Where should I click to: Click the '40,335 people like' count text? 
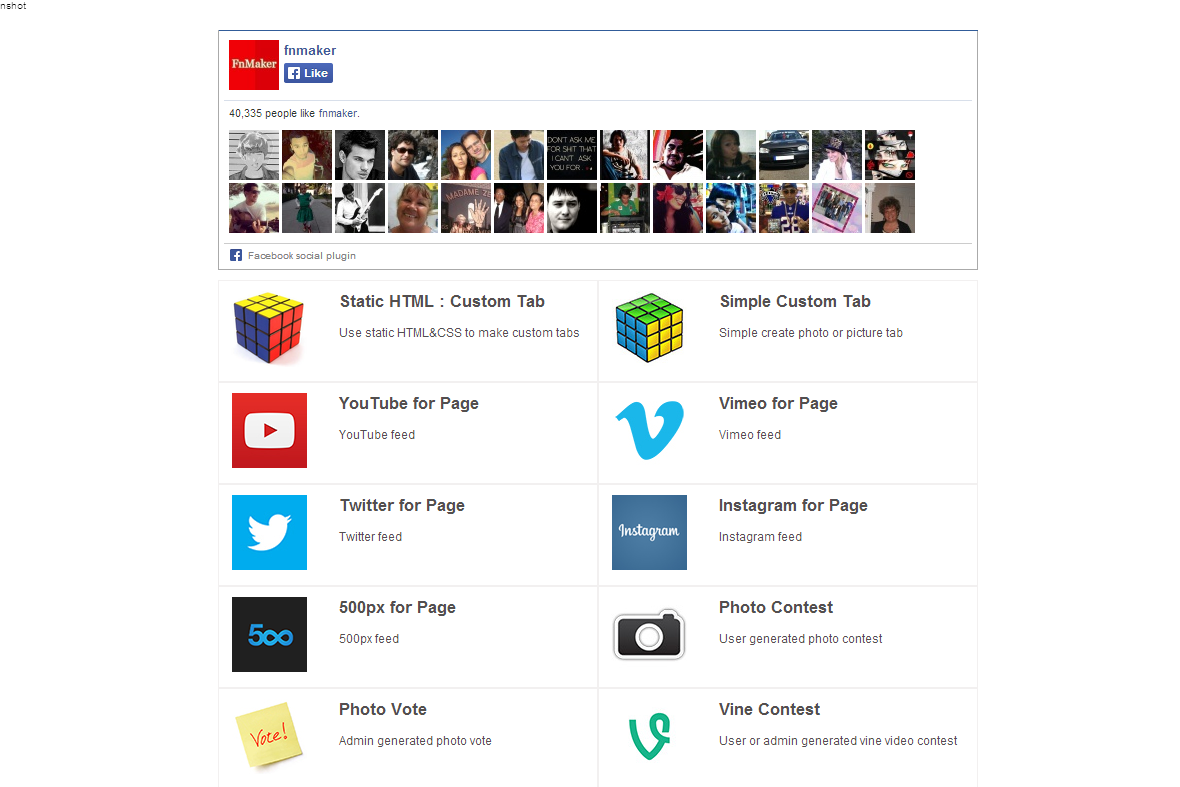pos(272,114)
